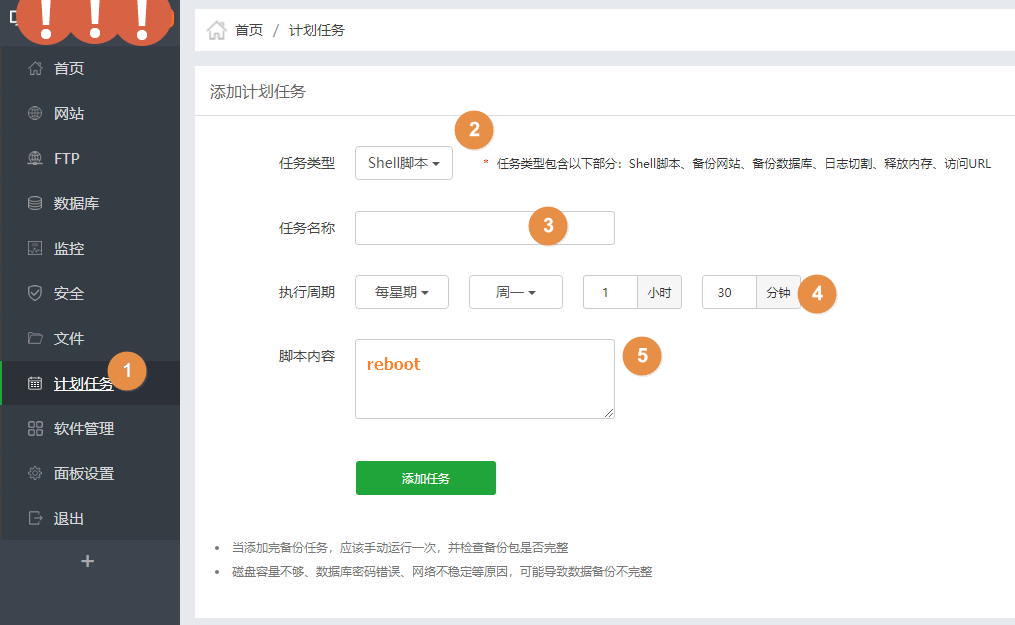Click the FTP icon in sidebar
Image resolution: width=1015 pixels, height=625 pixels.
click(35, 158)
